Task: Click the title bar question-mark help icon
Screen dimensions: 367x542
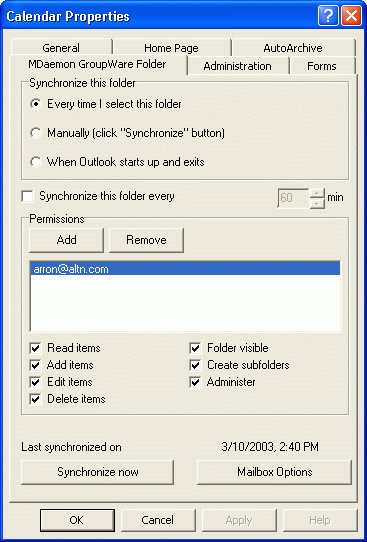Action: (328, 16)
